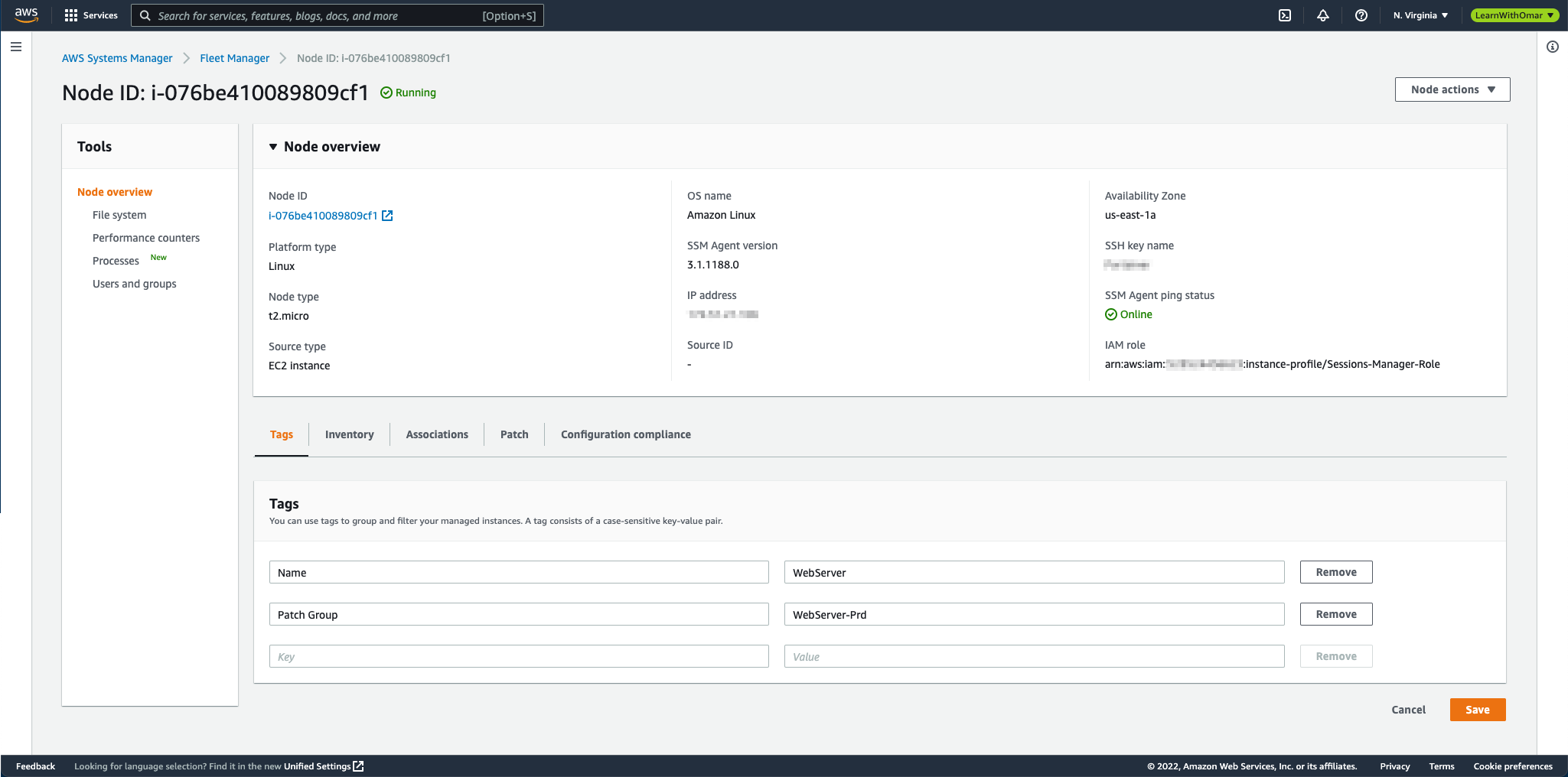Viewport: 1568px width, 777px height.
Task: Save the tag changes
Action: point(1478,710)
